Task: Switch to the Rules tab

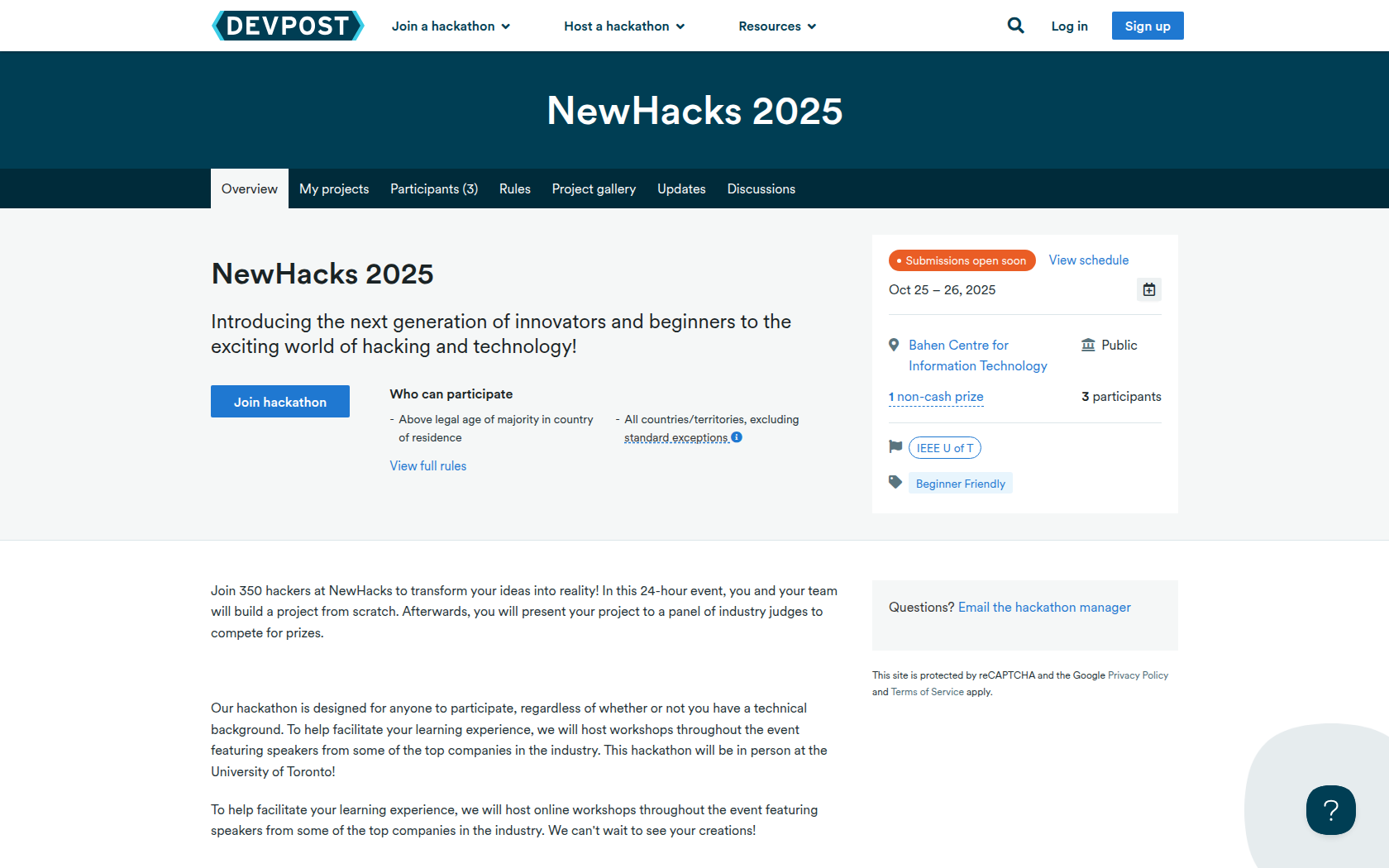Action: [514, 189]
